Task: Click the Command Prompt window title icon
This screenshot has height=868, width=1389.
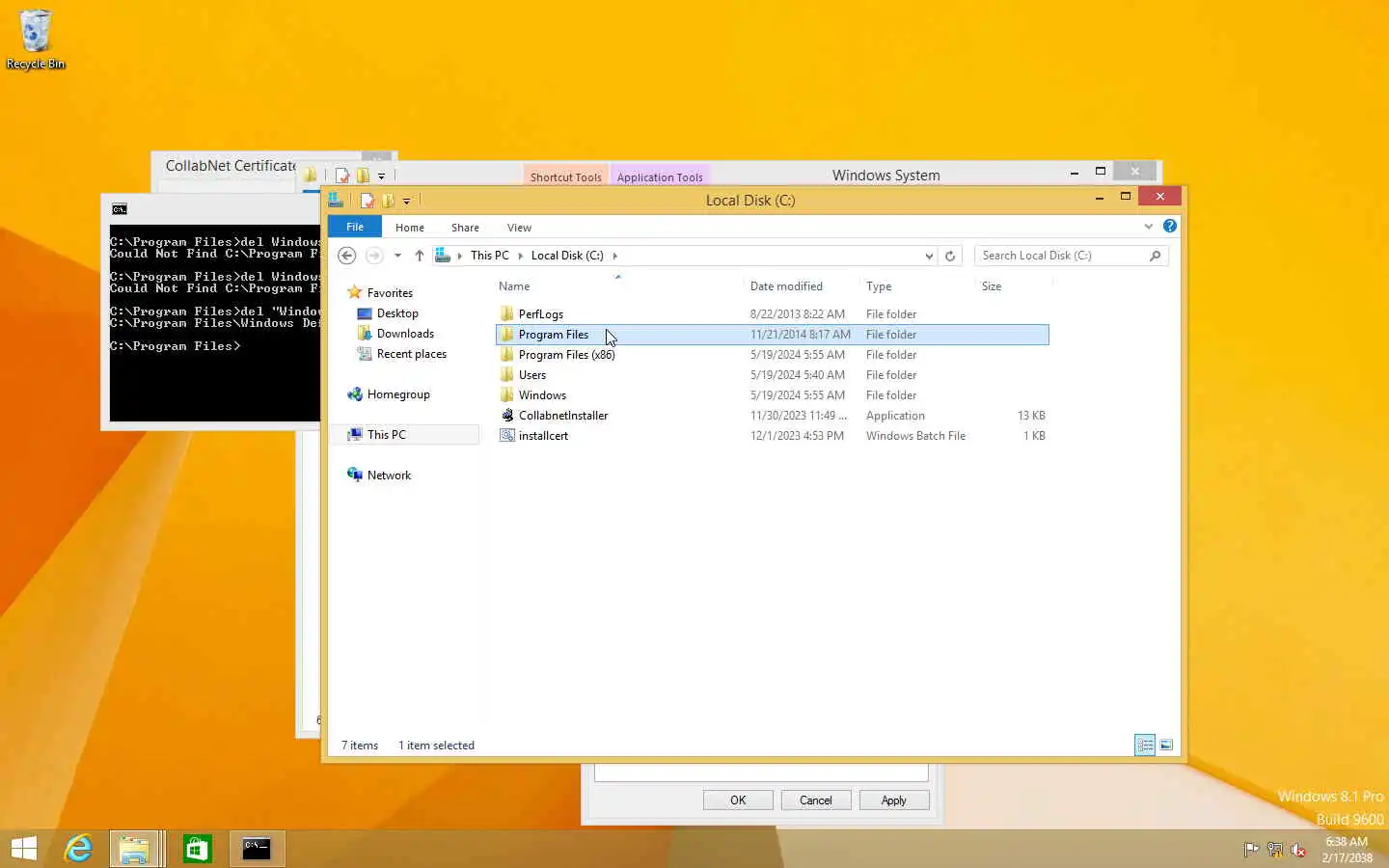Action: (x=120, y=209)
